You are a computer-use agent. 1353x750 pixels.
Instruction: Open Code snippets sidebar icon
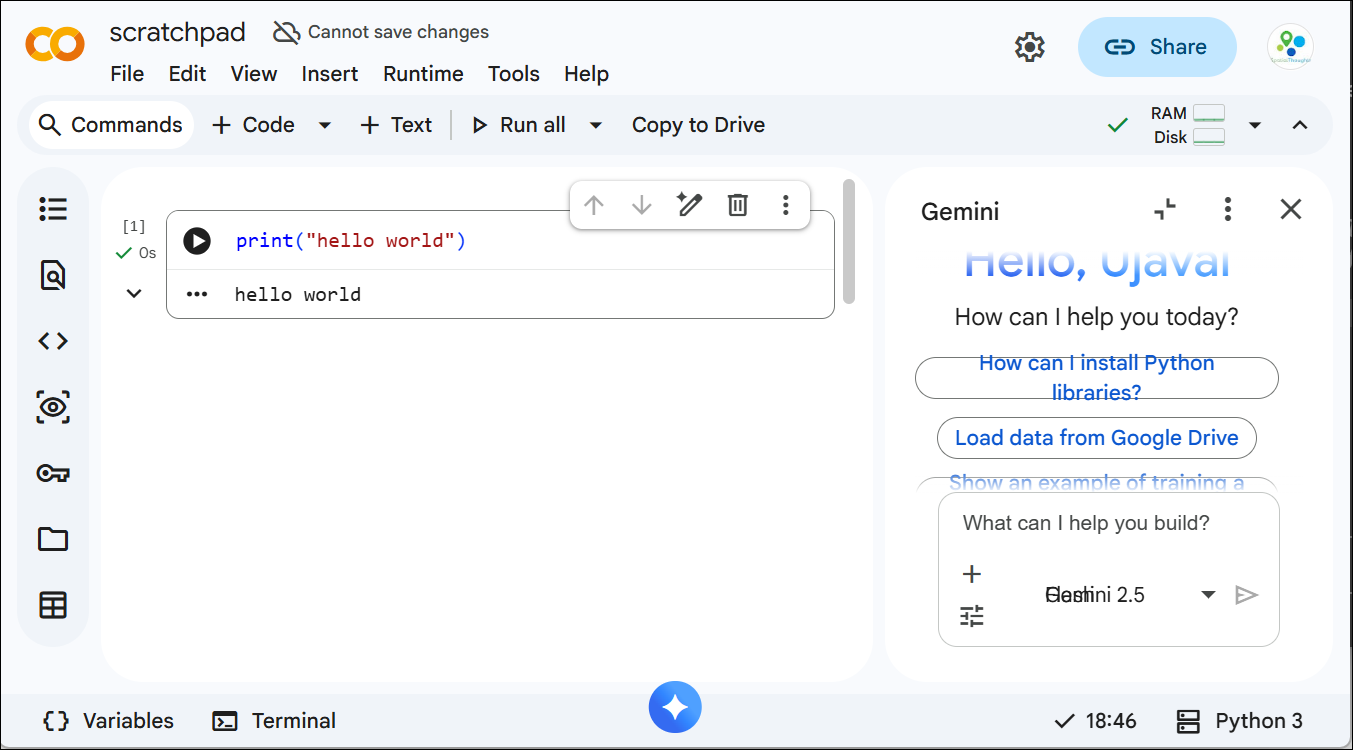(53, 341)
